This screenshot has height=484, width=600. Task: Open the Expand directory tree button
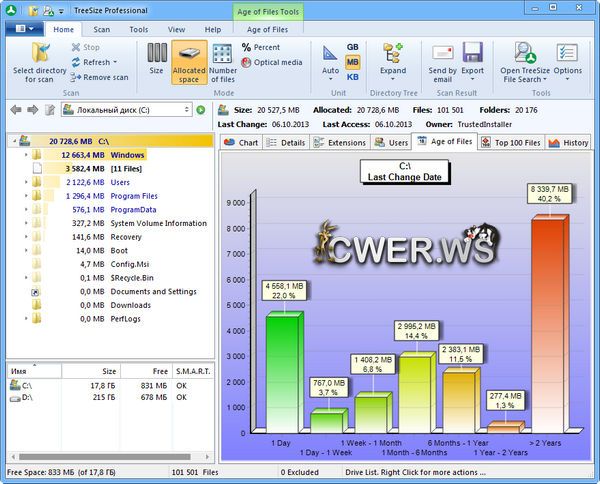393,58
